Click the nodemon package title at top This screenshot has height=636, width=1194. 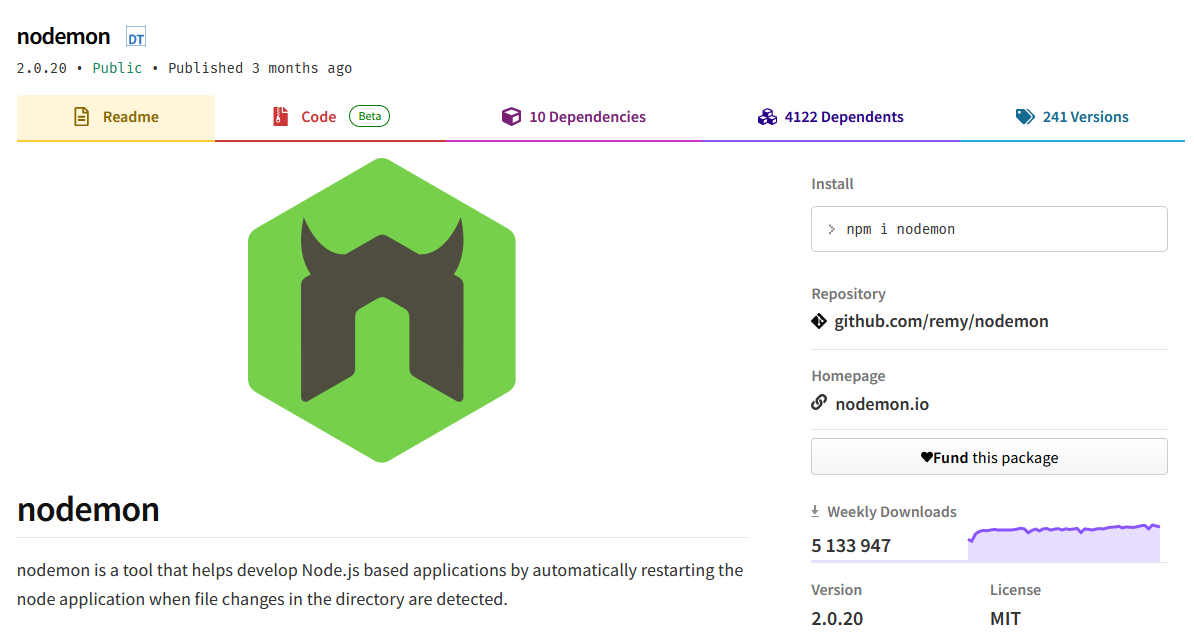click(63, 37)
